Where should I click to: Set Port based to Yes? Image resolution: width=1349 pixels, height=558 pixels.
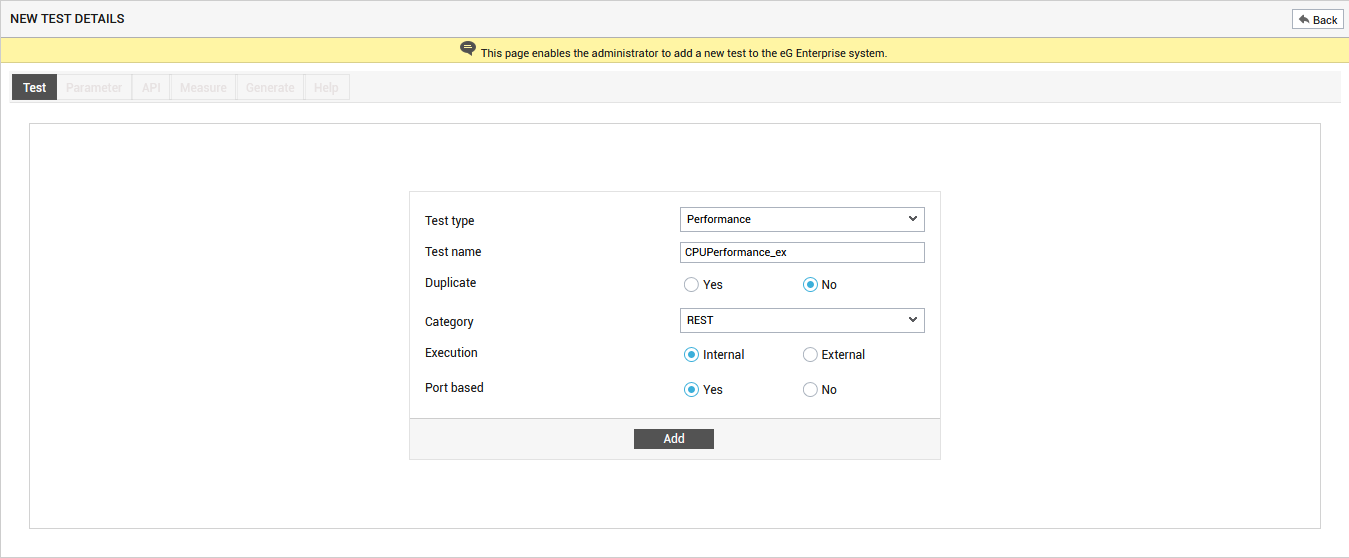691,390
